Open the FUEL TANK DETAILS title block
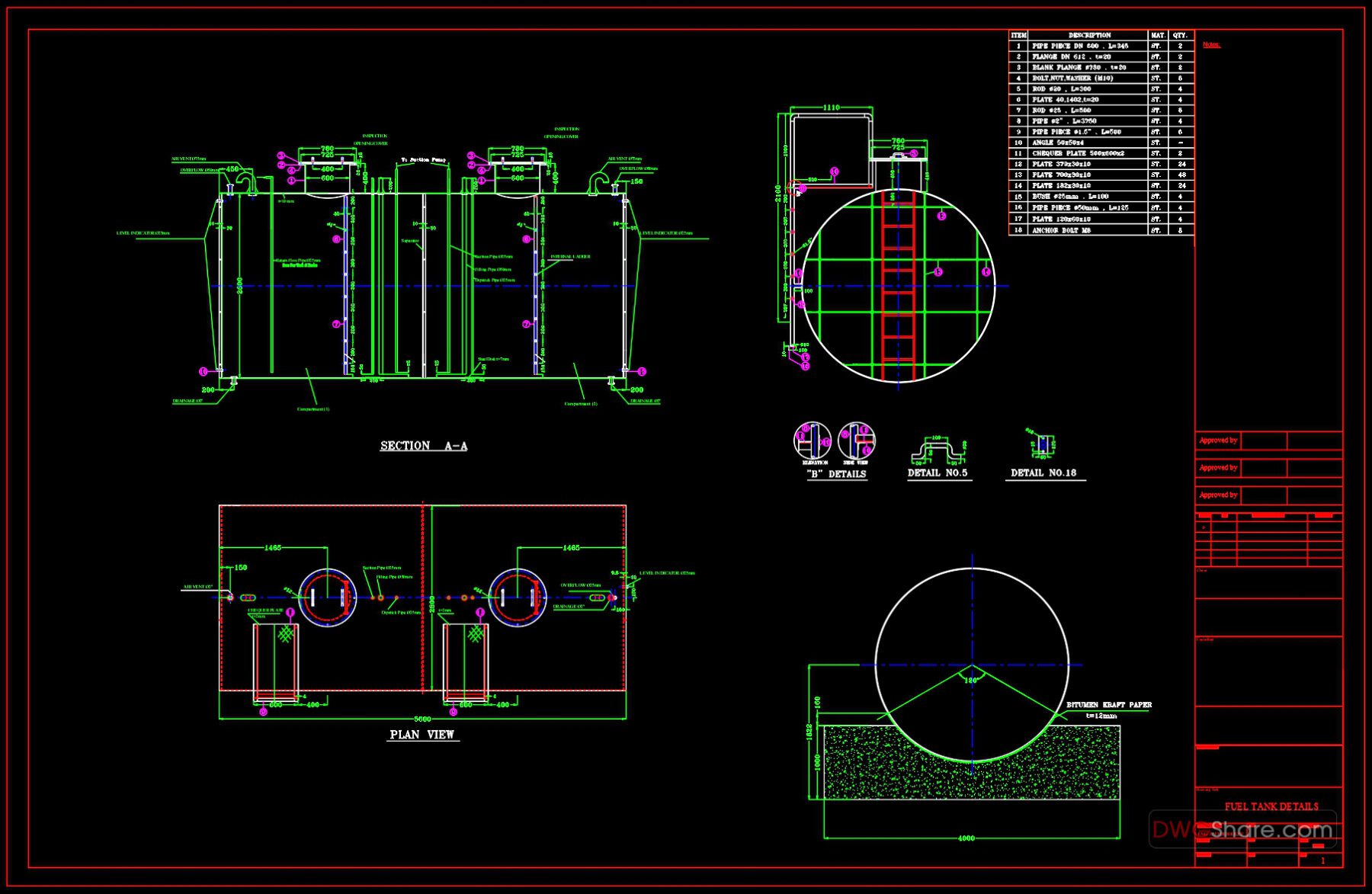 pyautogui.click(x=1271, y=804)
